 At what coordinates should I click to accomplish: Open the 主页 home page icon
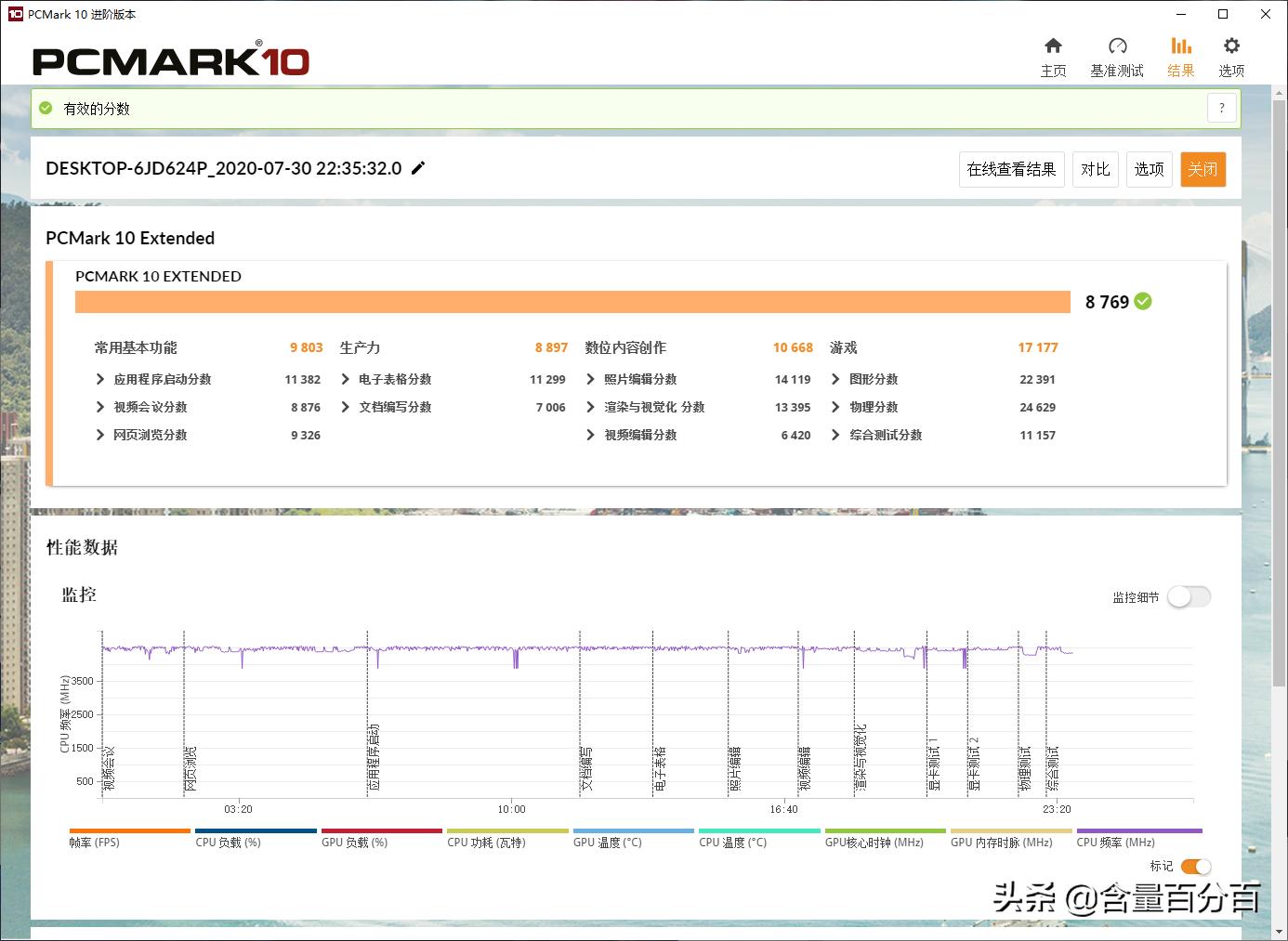click(x=1054, y=54)
